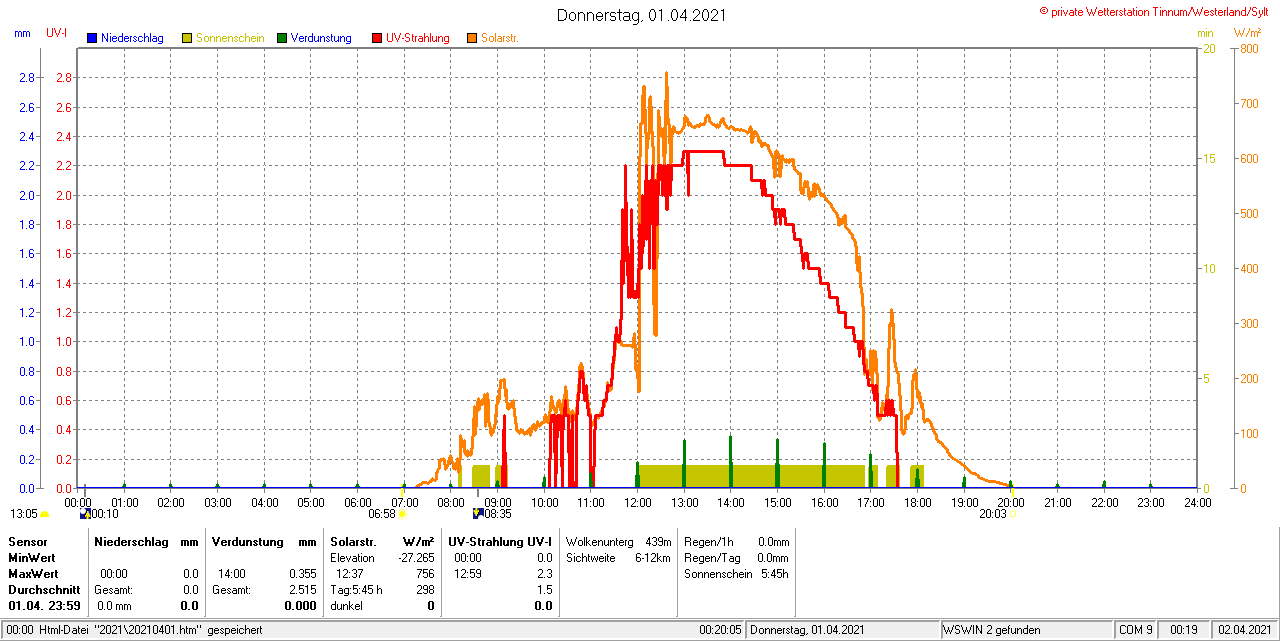Click the orange Solarstr. legend swatch
1280x641 pixels.
click(x=472, y=38)
